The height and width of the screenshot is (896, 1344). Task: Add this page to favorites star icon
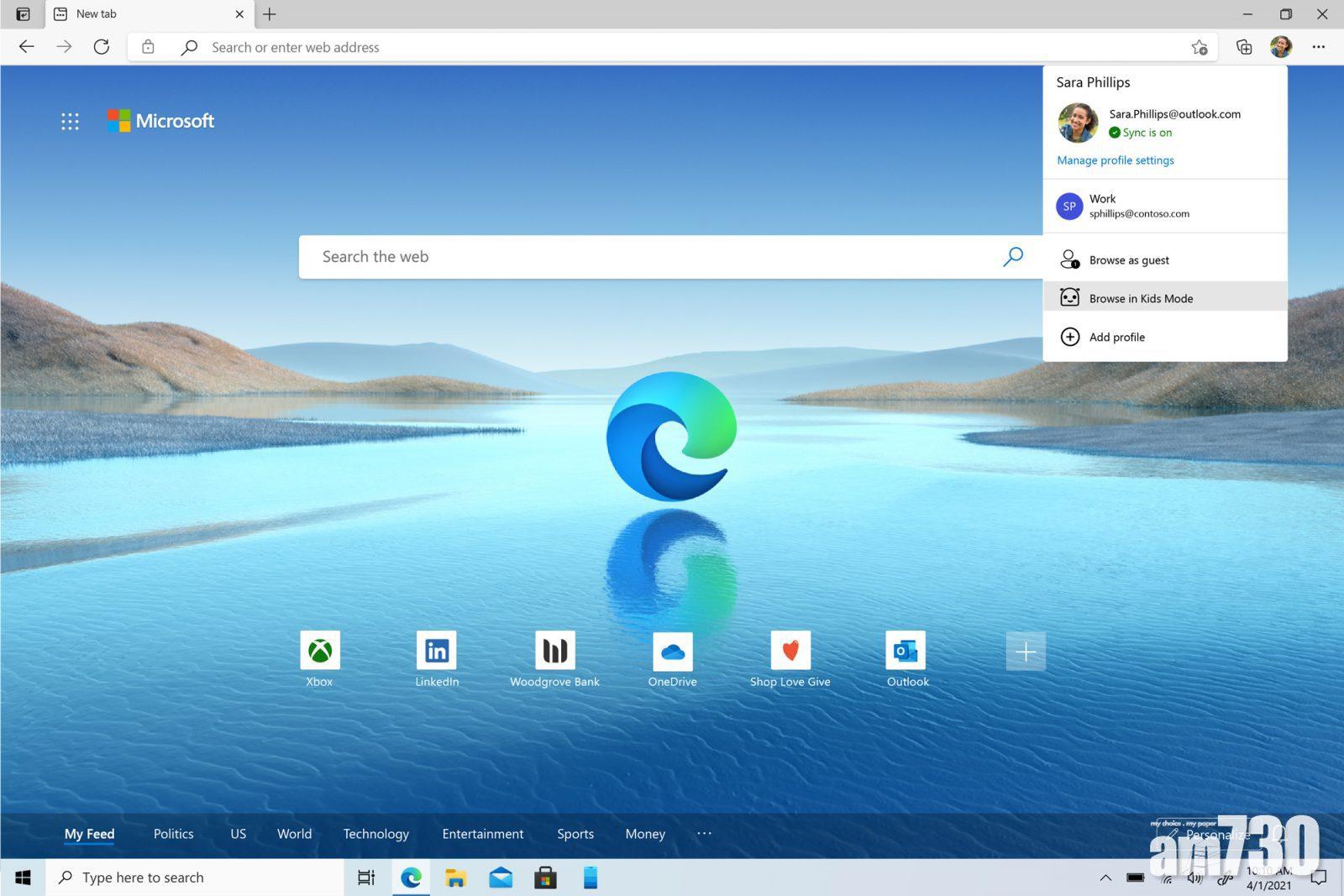1199,47
